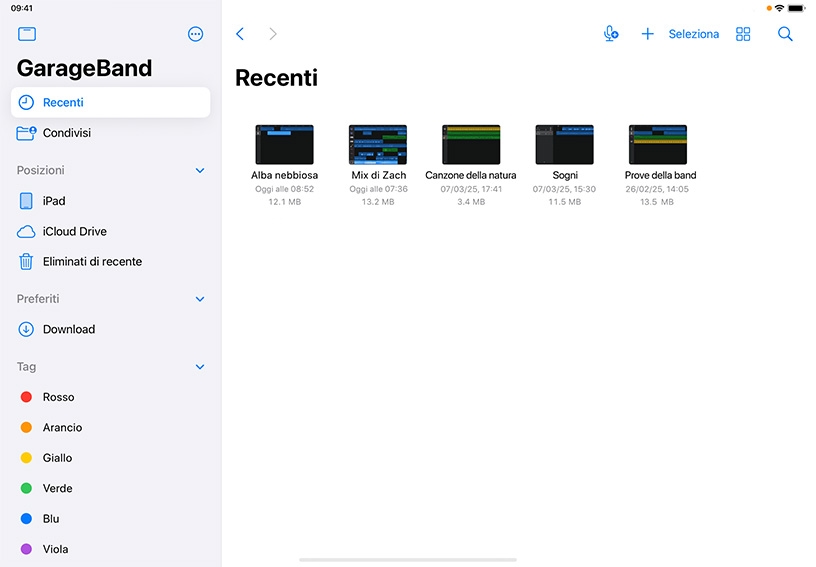Screen dimensions: 816x567
Task: Open the Prove della band thumbnail
Action: pos(658,145)
